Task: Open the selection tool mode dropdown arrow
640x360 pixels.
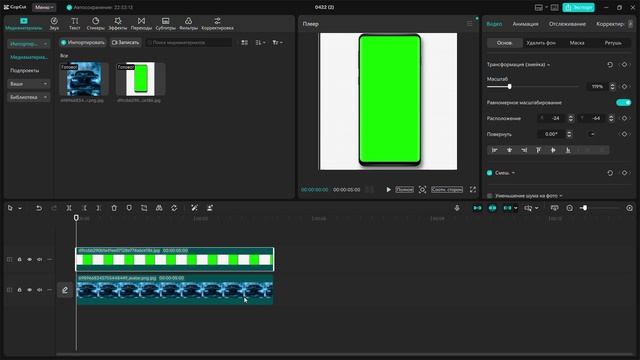Action: pyautogui.click(x=20, y=209)
